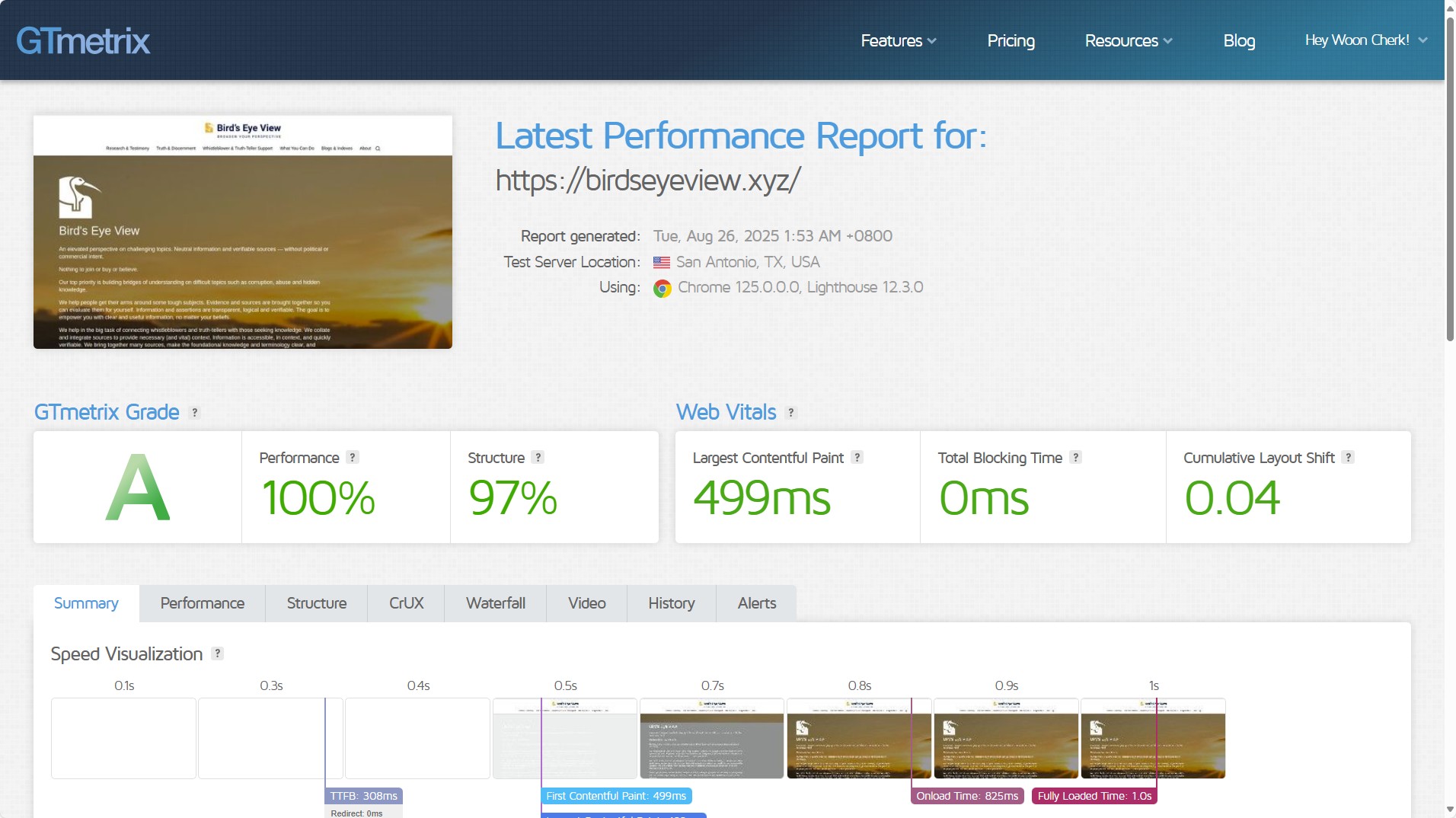1456x818 pixels.
Task: Show help for Largest Contentful Paint
Action: (x=857, y=457)
